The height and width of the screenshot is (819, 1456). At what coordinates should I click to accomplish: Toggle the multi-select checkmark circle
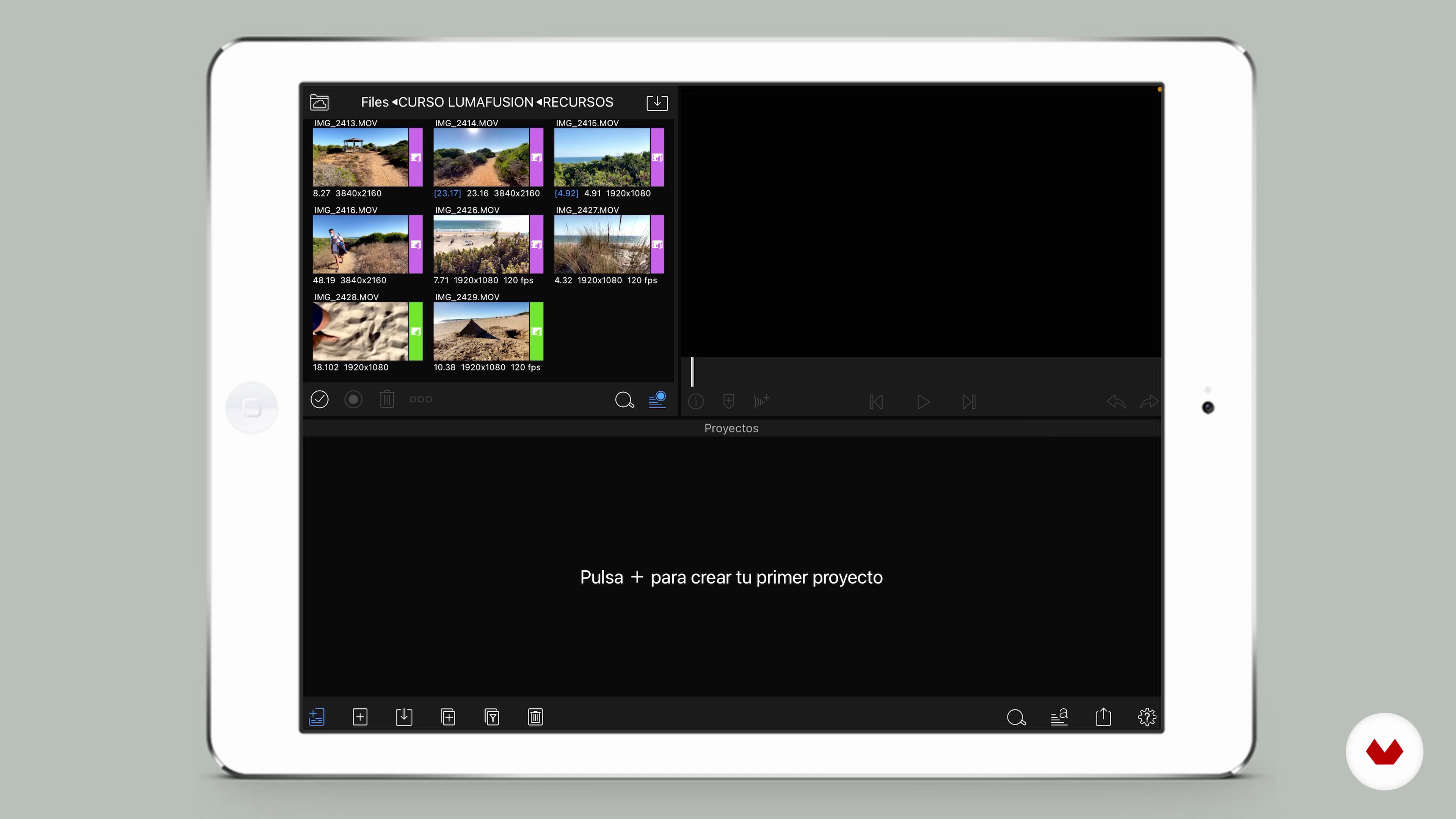(x=319, y=400)
